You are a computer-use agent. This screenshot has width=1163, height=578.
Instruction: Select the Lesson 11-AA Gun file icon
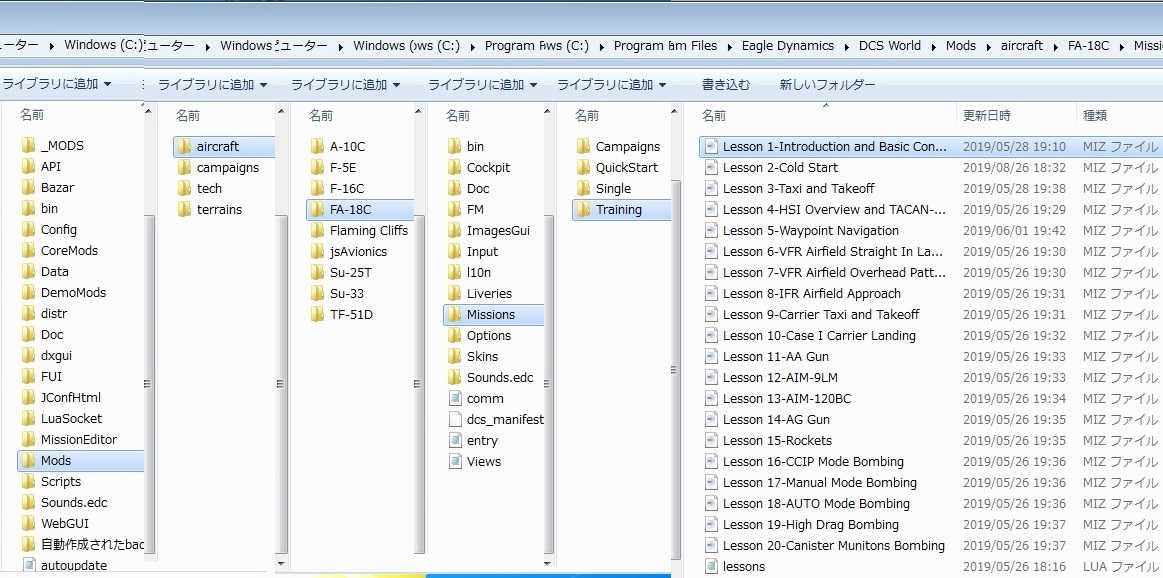tap(711, 356)
